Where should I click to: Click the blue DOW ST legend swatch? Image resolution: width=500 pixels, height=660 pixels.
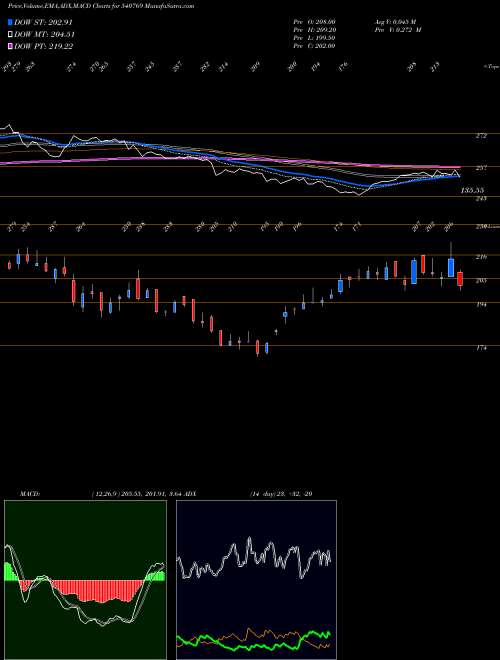pyautogui.click(x=11, y=22)
